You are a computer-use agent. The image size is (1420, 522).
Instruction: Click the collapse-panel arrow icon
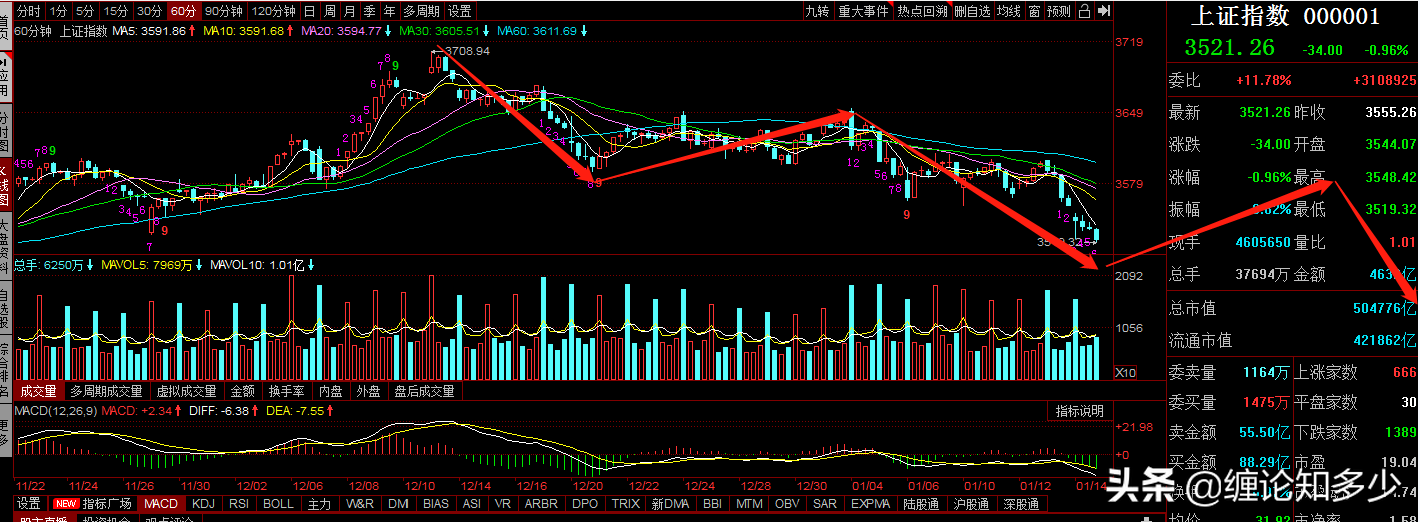[1104, 11]
